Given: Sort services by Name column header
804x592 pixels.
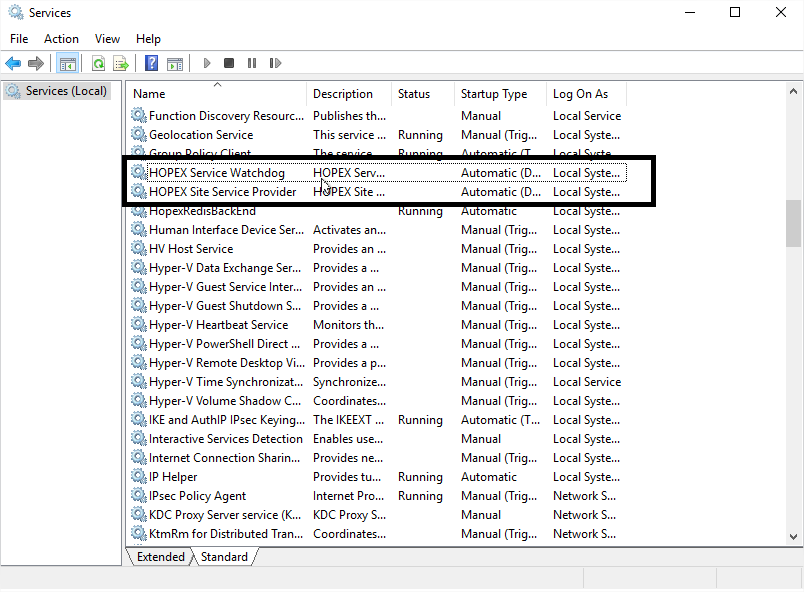Looking at the screenshot, I should [x=216, y=94].
